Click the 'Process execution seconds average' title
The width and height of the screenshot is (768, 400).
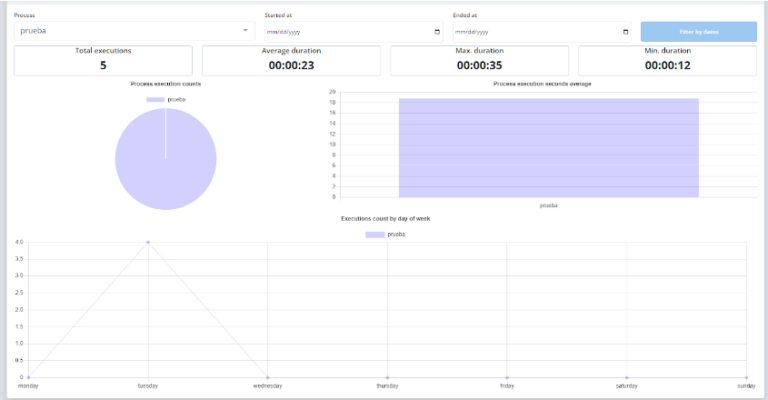coord(542,84)
